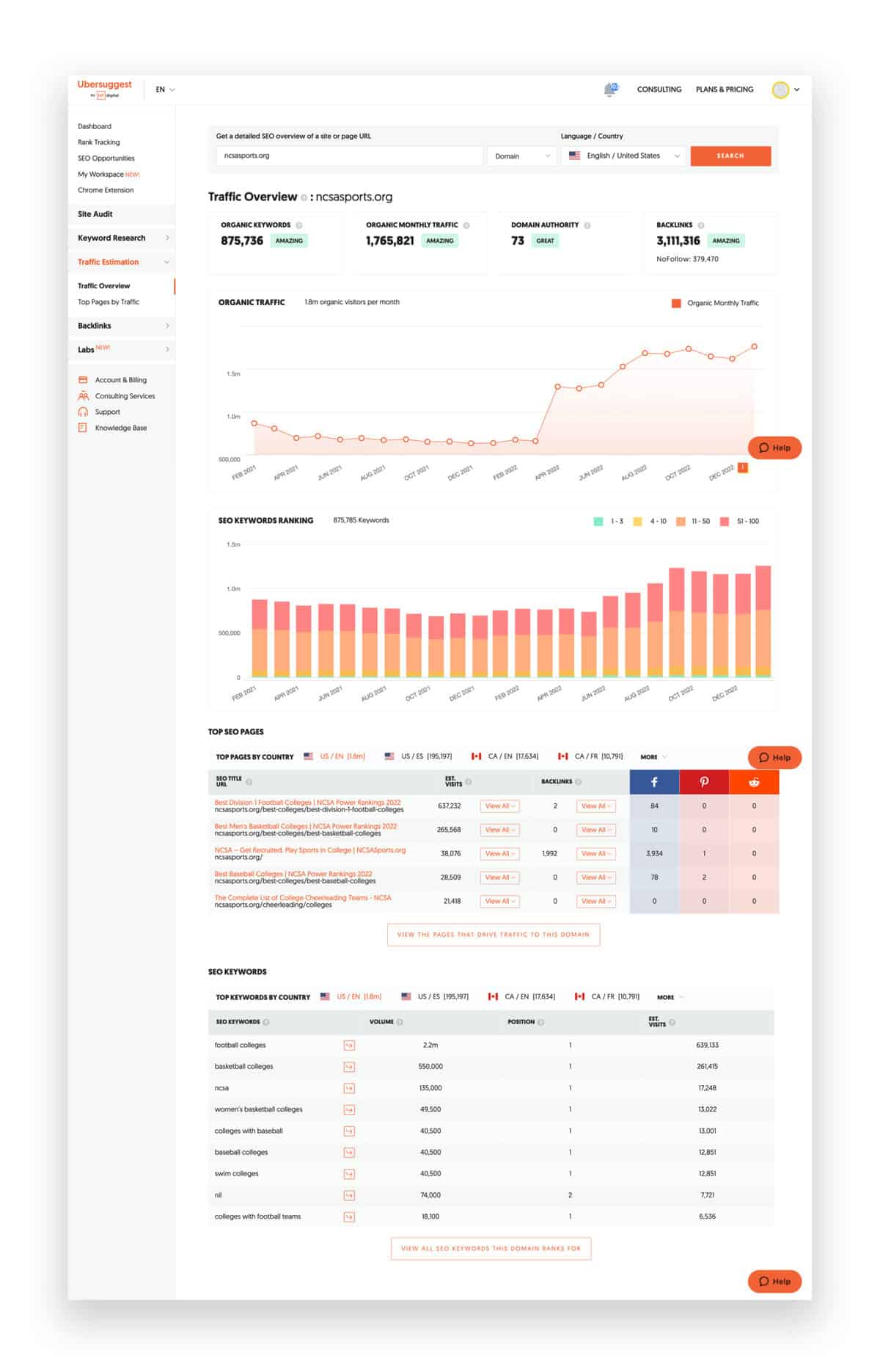Viewport: 880px width, 1372px height.
Task: Toggle Organic Monthly Traffic legend item
Action: pyautogui.click(x=715, y=303)
